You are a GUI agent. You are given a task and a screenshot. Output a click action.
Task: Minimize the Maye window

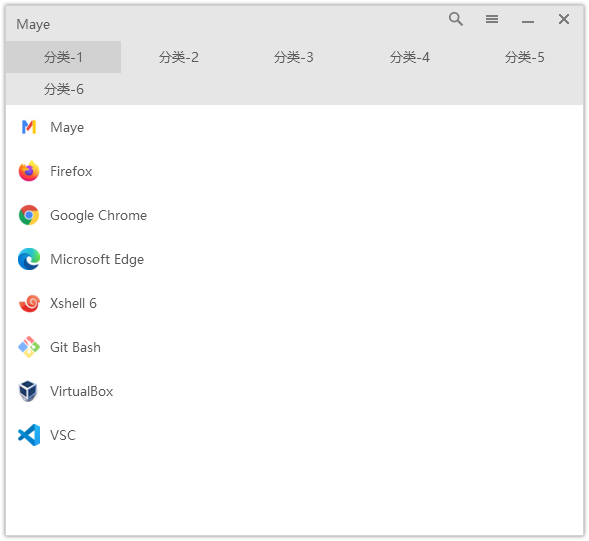click(528, 22)
